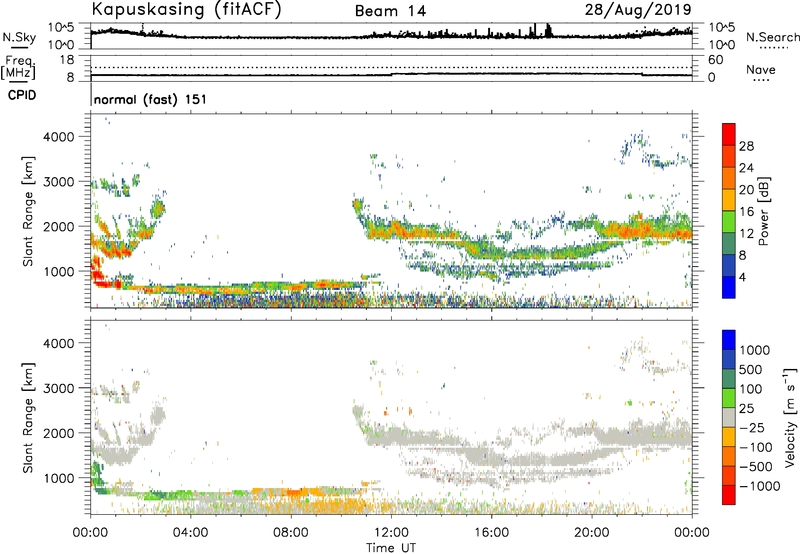This screenshot has height=554, width=800.
Task: Click the 'Kapuskasing (fitACF)' plot title
Action: tap(186, 10)
